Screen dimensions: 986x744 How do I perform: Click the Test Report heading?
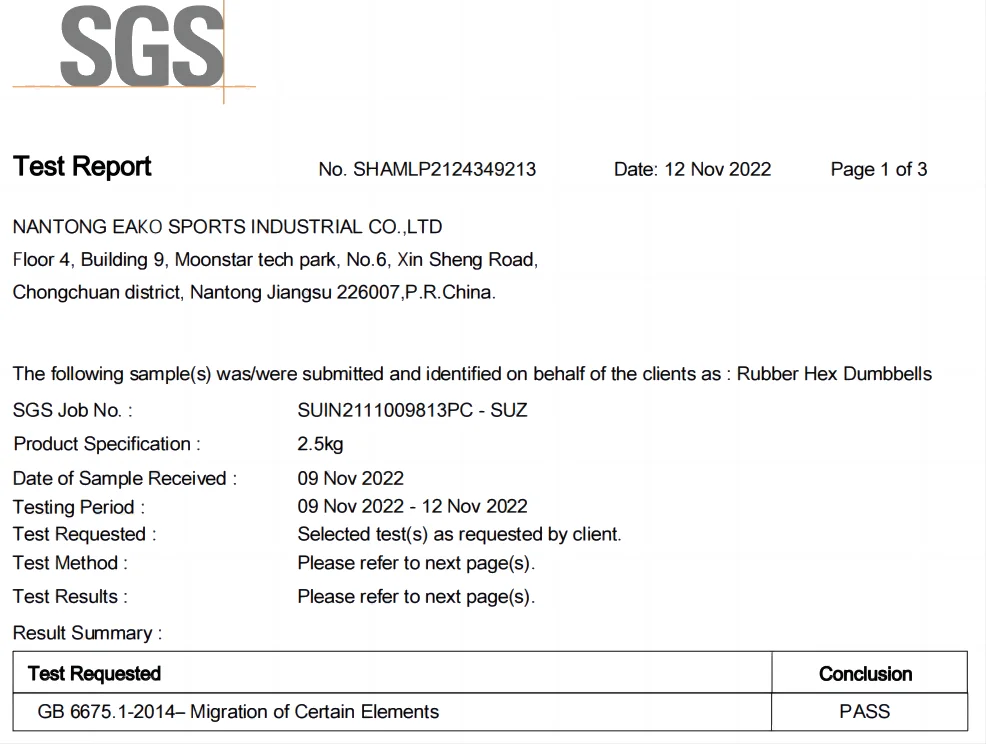pos(82,167)
